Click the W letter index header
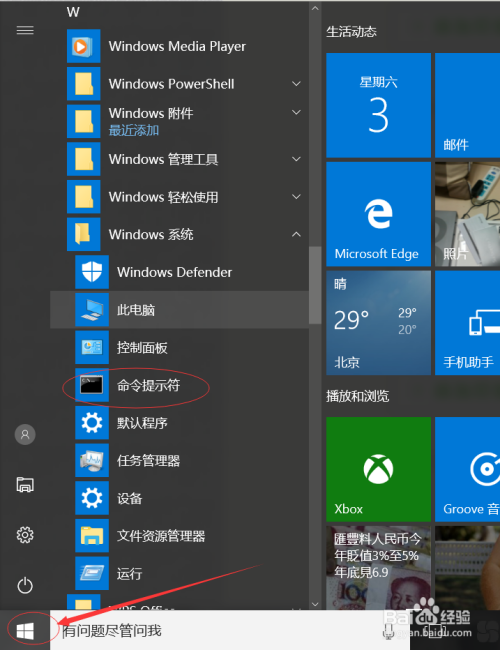 click(73, 12)
